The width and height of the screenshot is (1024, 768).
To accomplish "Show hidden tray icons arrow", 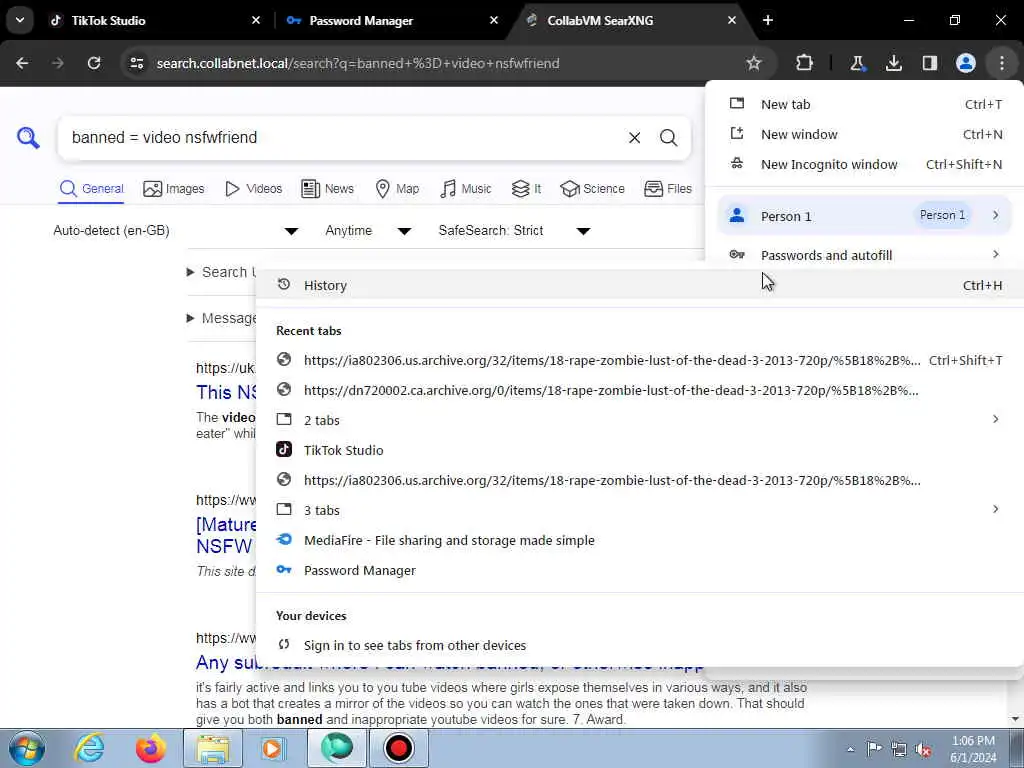I will [850, 750].
